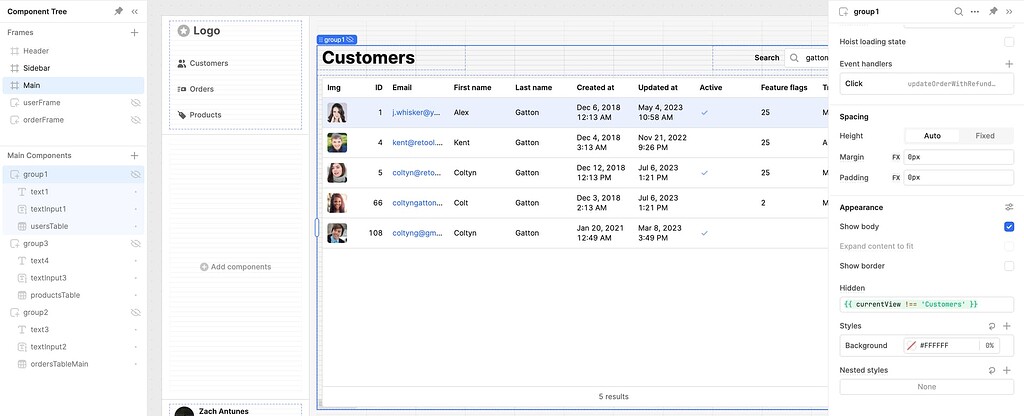The height and width of the screenshot is (416, 1024).
Task: Sort table by Email column header
Action: point(402,88)
